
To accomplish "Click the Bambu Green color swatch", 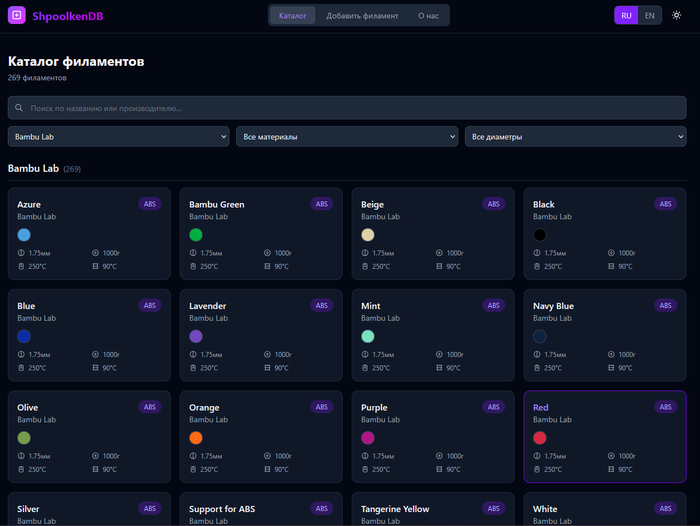I will [196, 235].
